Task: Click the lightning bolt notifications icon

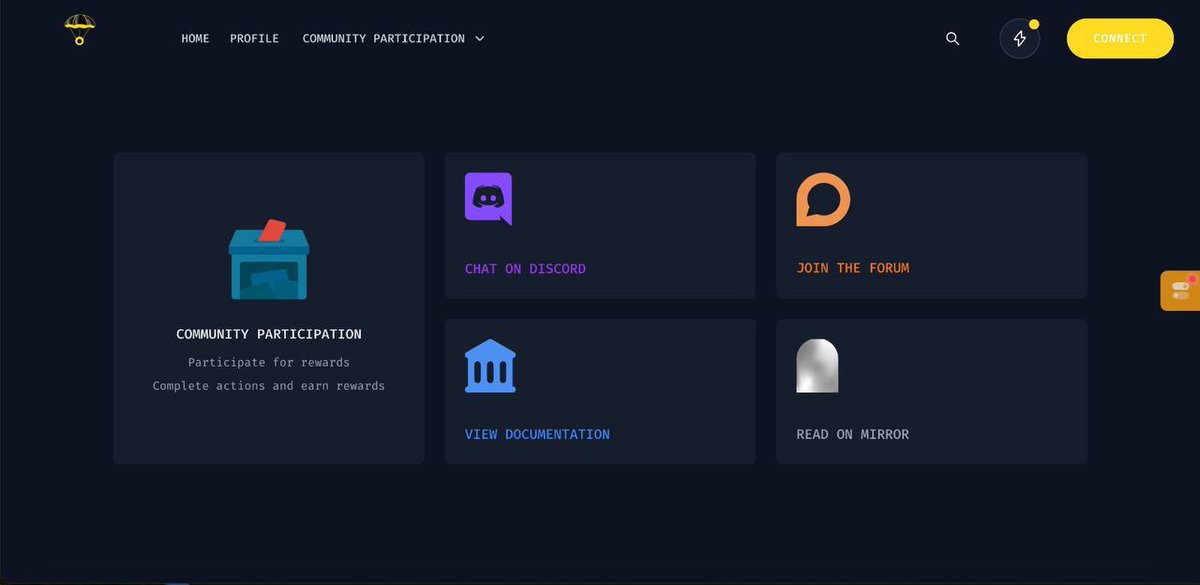Action: (1019, 39)
